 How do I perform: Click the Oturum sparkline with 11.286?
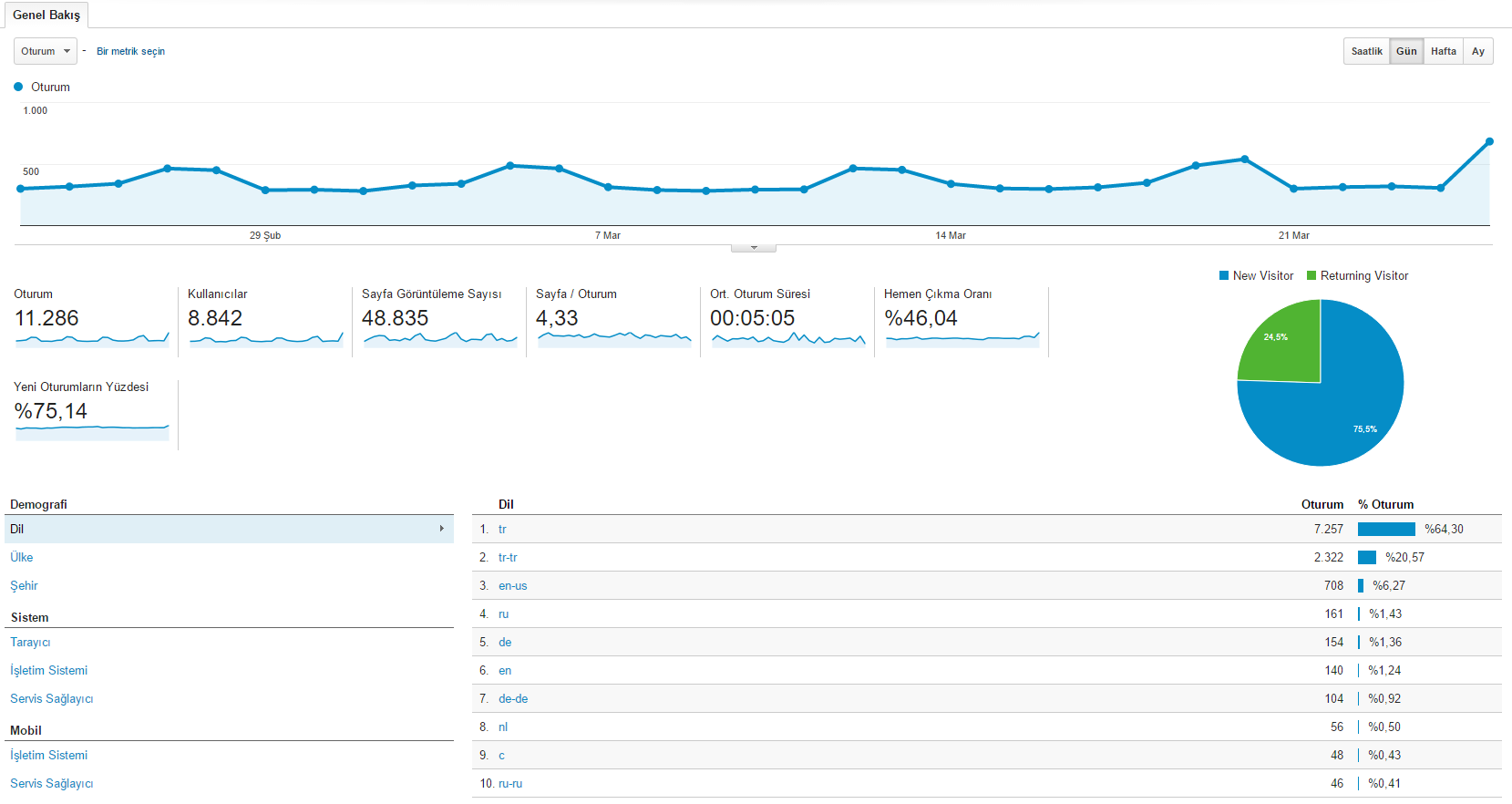click(92, 340)
